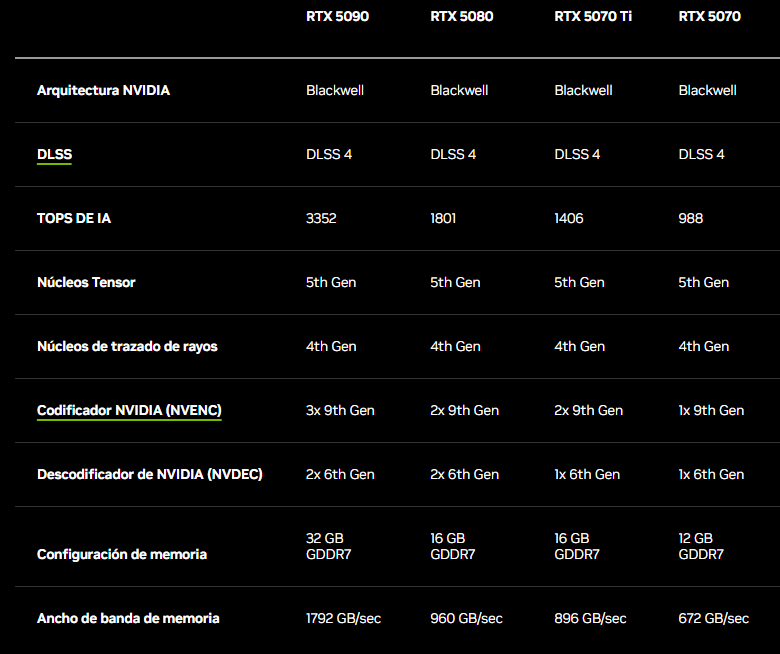This screenshot has height=654, width=780.
Task: Select the Configuración de memoria row label
Action: pos(122,554)
